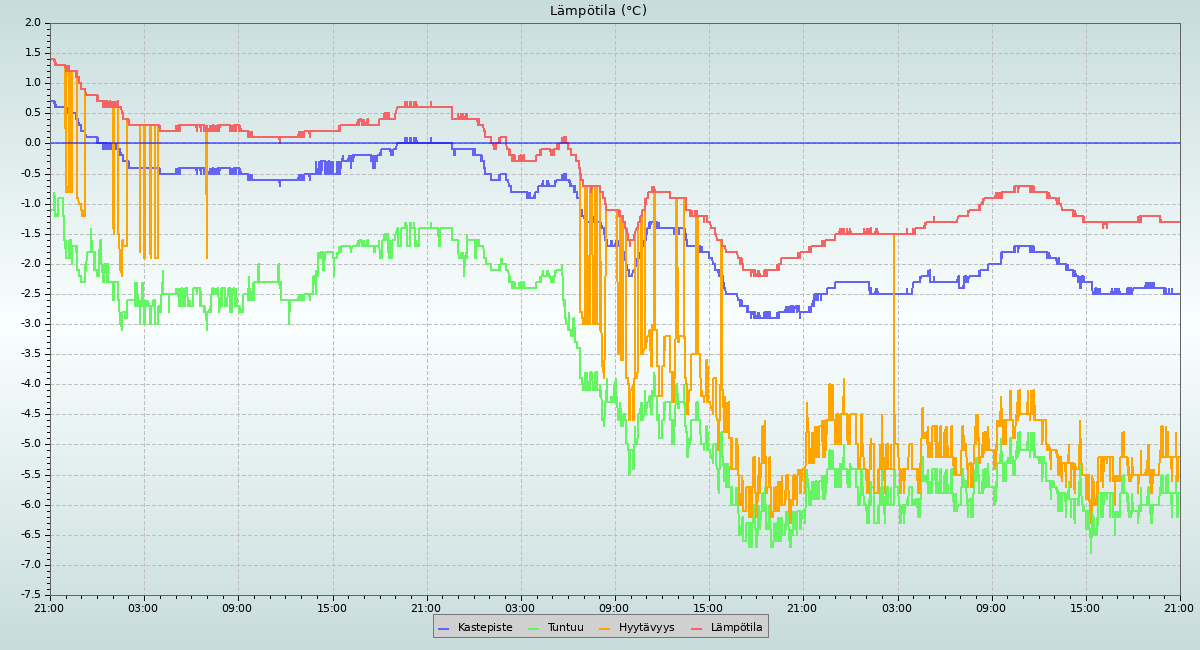The image size is (1200, 650).
Task: Select the -6.5 y-axis tick label
Action: (30, 534)
